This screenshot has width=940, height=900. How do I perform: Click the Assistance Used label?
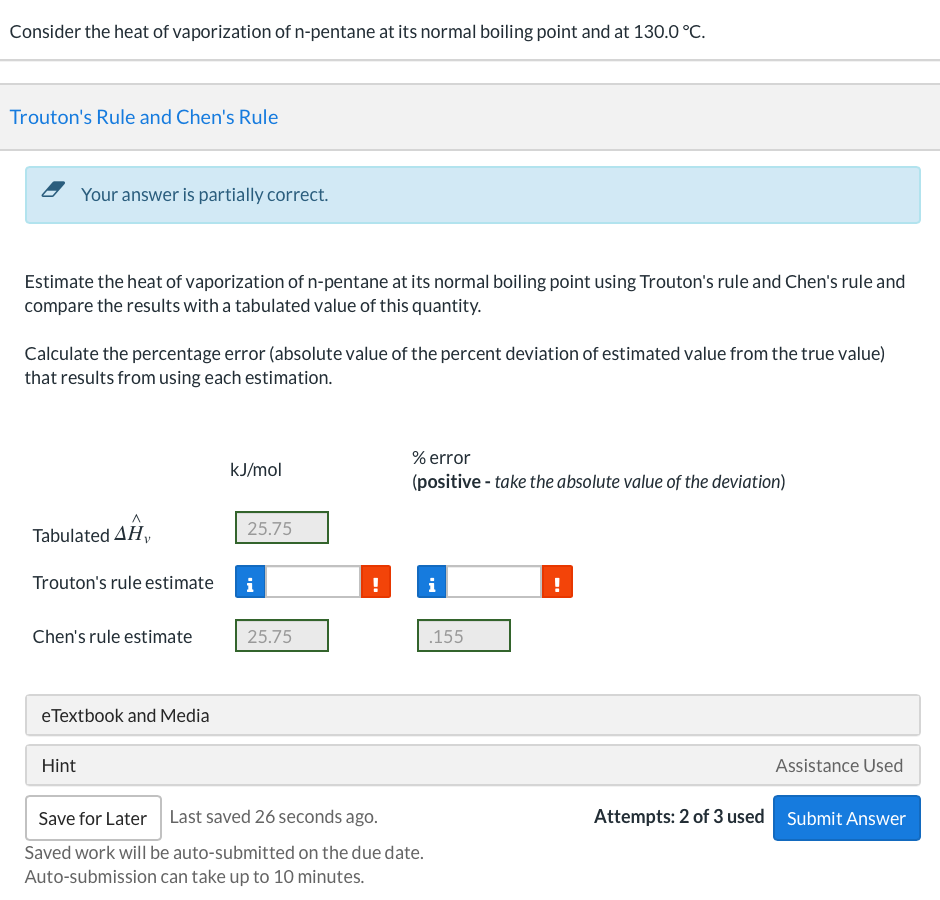pos(839,765)
